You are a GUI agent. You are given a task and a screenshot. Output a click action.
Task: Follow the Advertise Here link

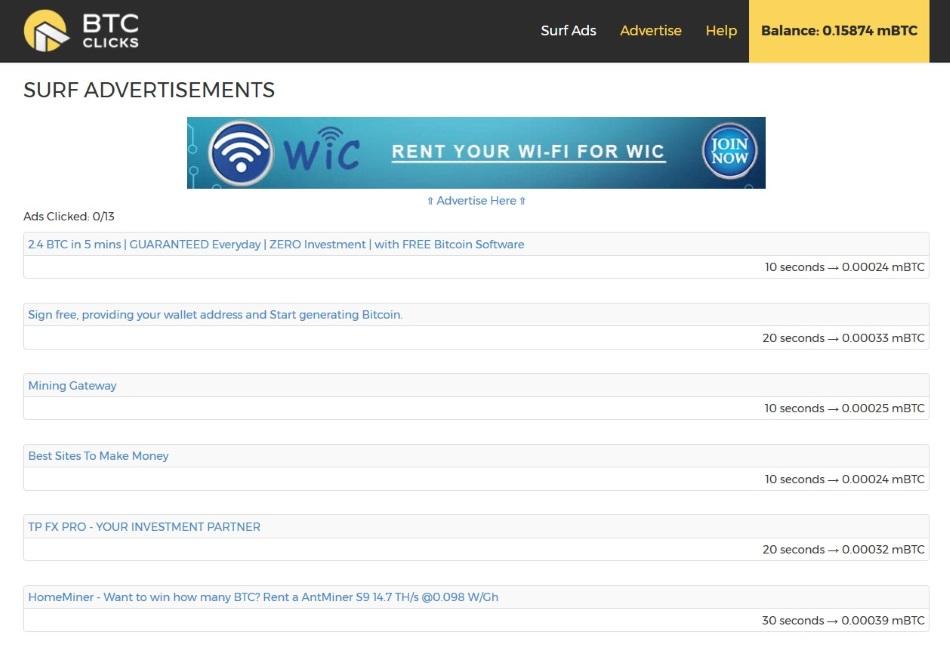476,200
